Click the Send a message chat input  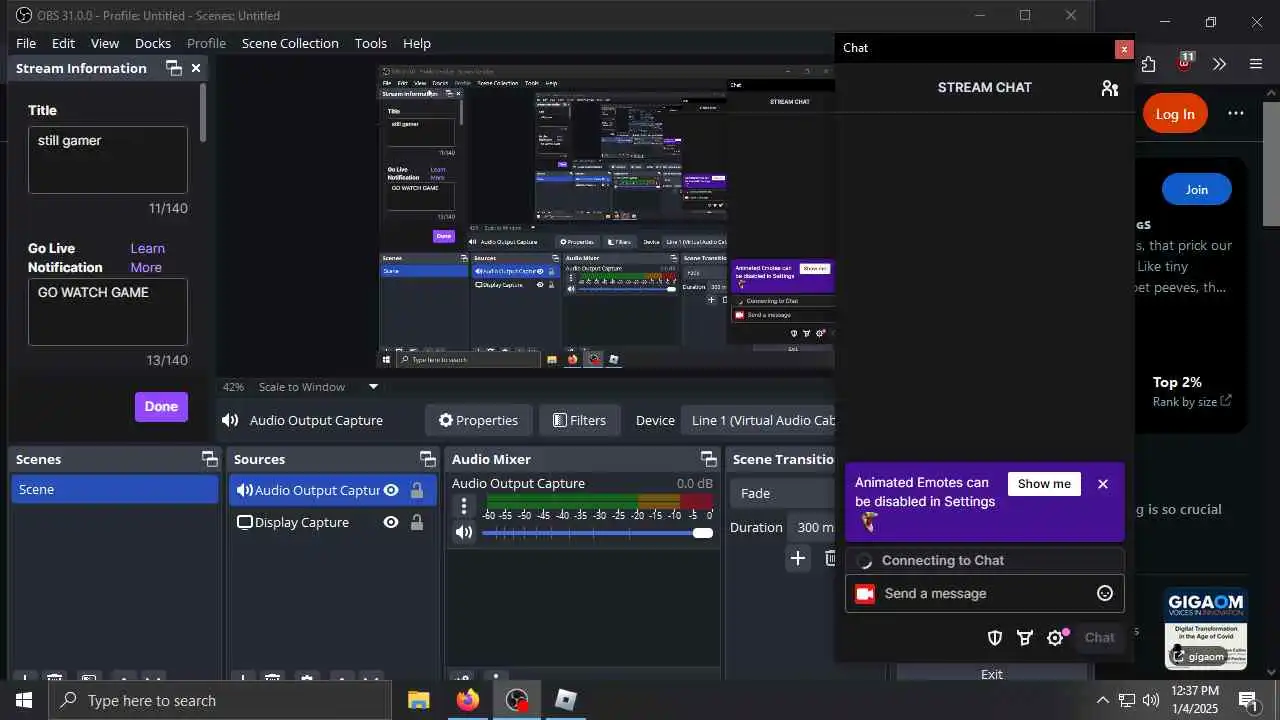(x=985, y=594)
